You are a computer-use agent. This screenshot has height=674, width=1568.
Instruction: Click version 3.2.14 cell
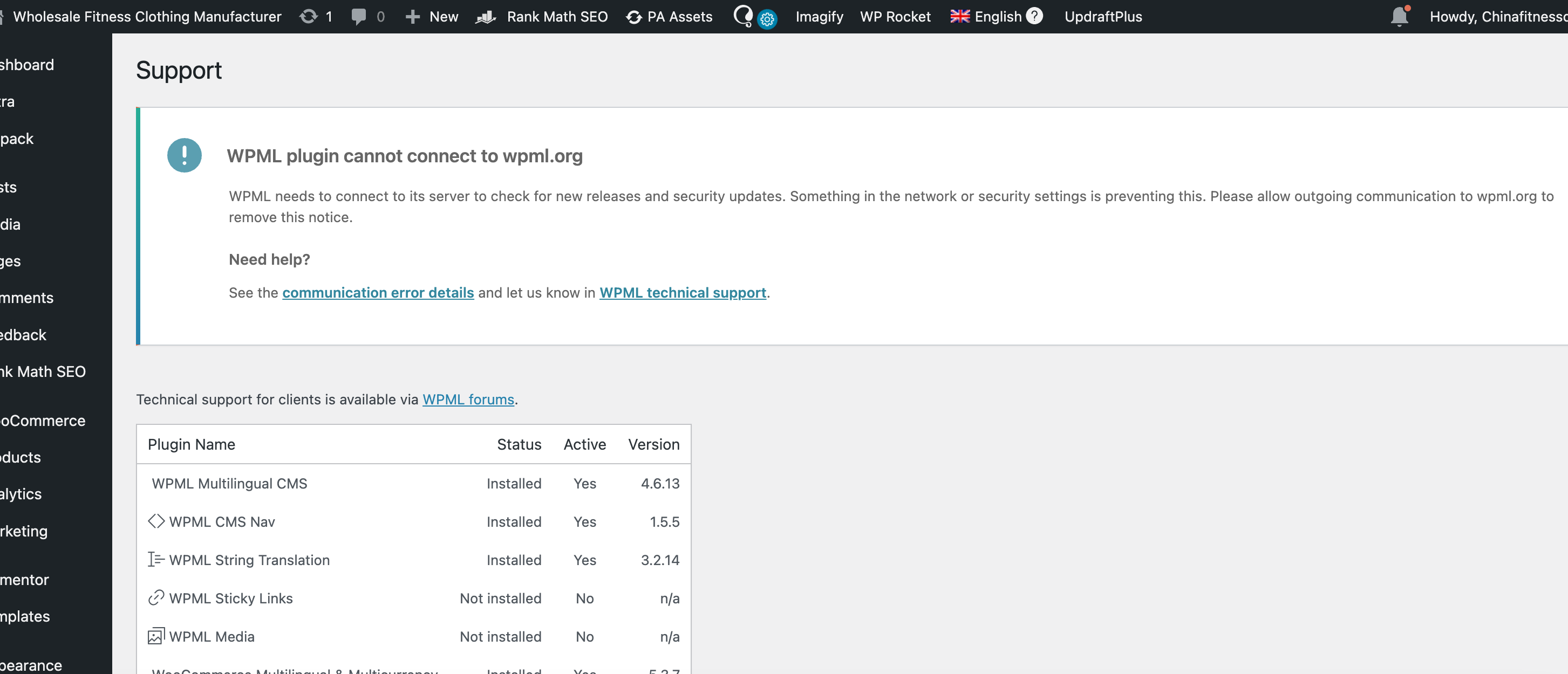(660, 560)
